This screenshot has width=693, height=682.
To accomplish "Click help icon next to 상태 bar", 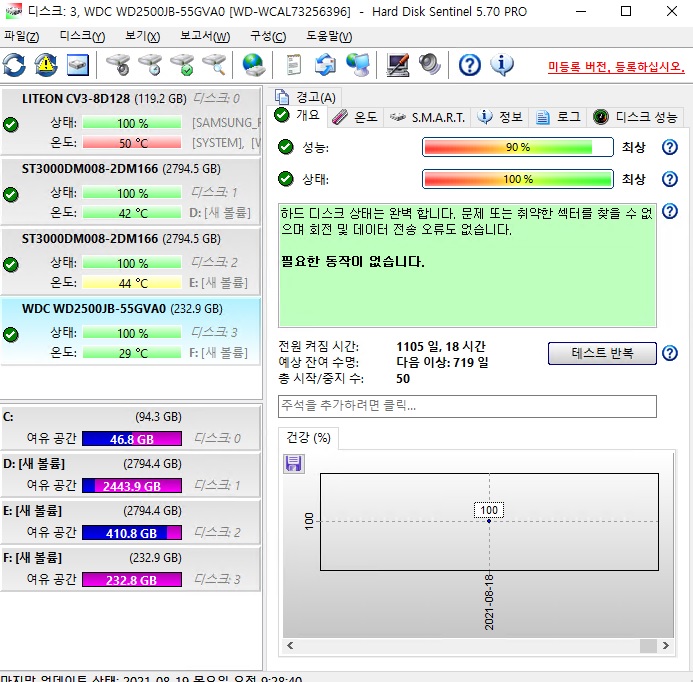I will point(670,179).
